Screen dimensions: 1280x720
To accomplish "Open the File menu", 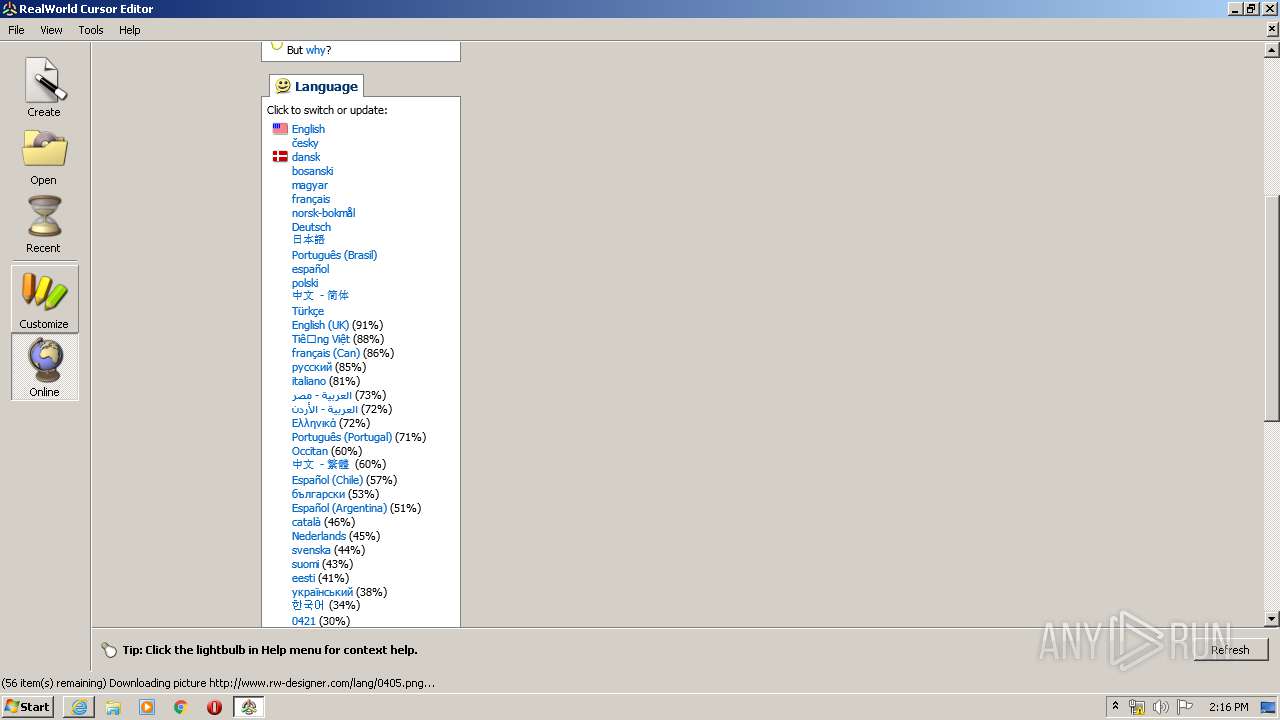I will (16, 30).
